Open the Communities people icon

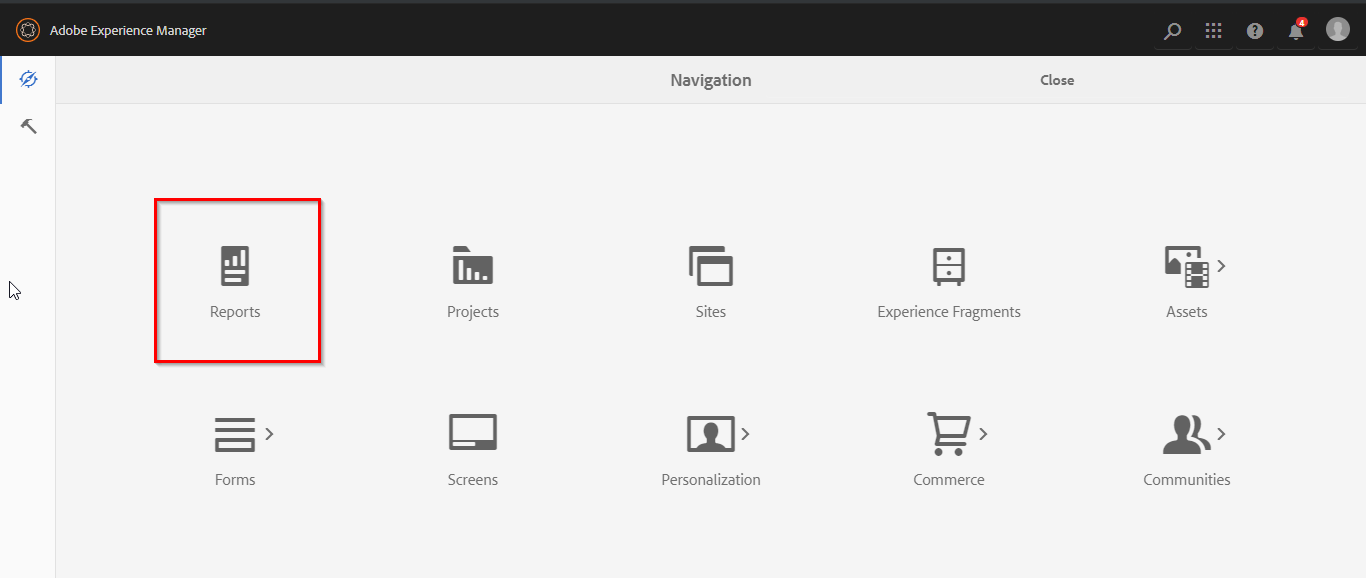1187,434
